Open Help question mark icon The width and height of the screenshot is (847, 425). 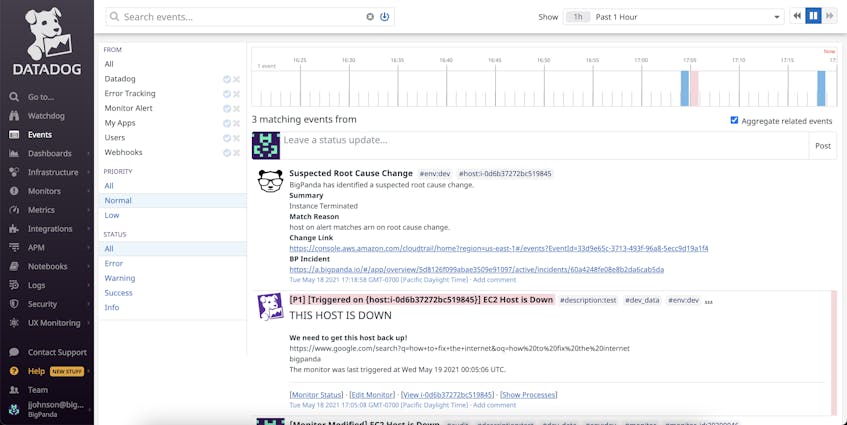pyautogui.click(x=14, y=371)
